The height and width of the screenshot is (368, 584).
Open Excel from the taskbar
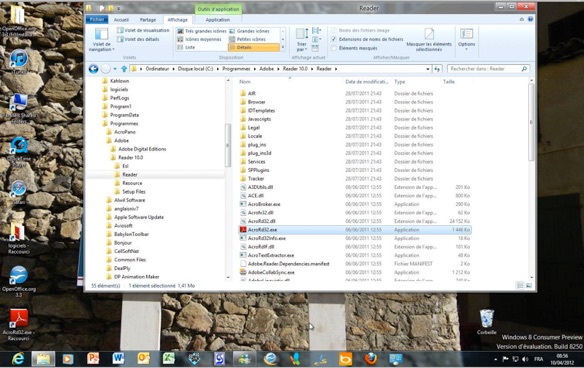click(169, 359)
